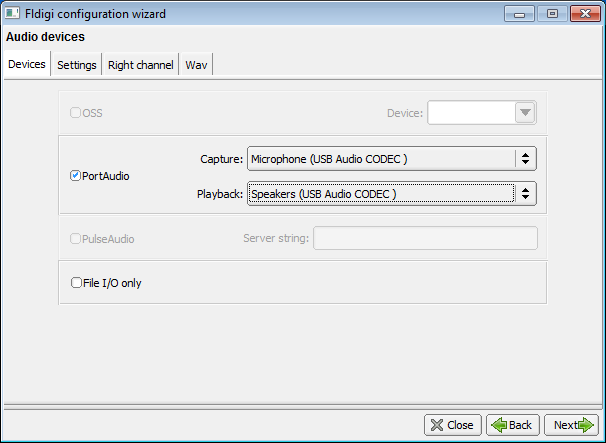Screen dimensions: 606x443
Task: Enable the OSS checkbox
Action: point(75,112)
